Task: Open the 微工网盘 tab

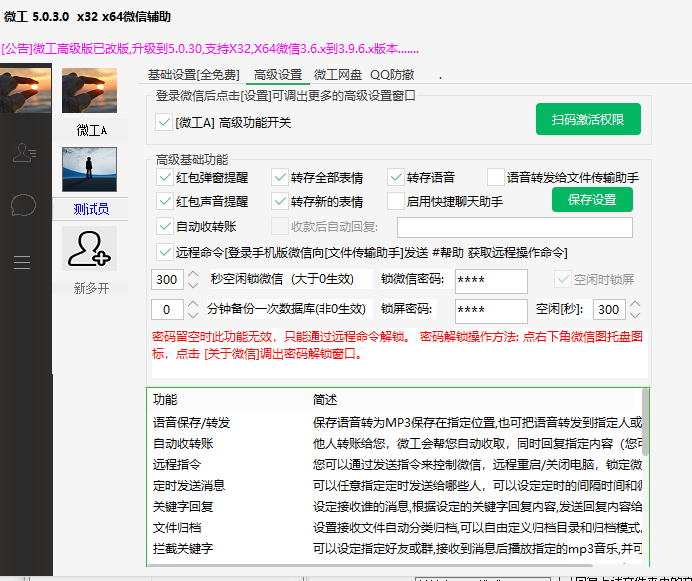Action: [338, 75]
